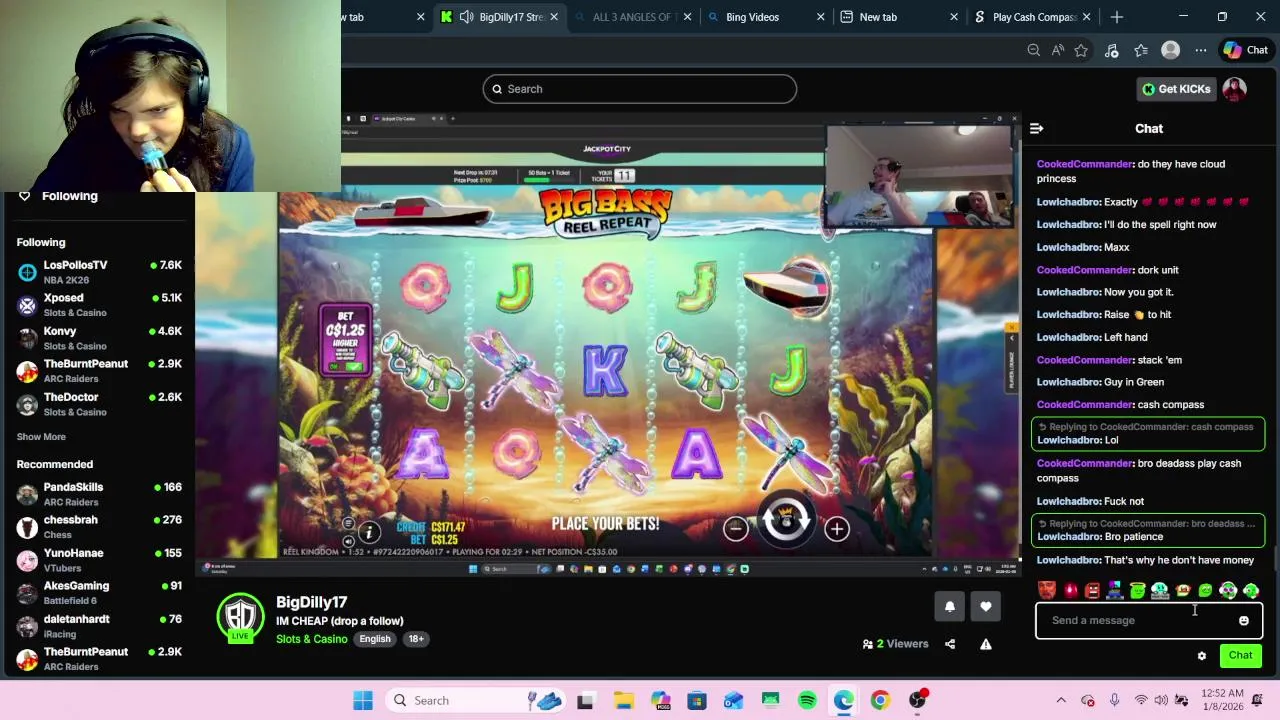Open a new browser tab with plus
This screenshot has height=720, width=1280.
tap(1117, 17)
